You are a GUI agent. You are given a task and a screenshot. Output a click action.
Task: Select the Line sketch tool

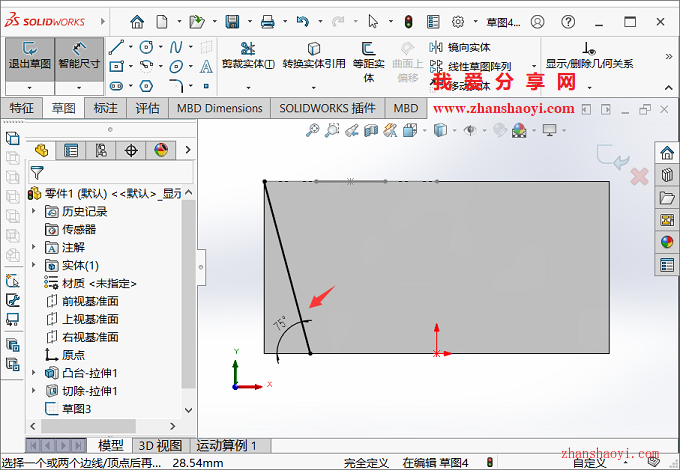[x=116, y=47]
